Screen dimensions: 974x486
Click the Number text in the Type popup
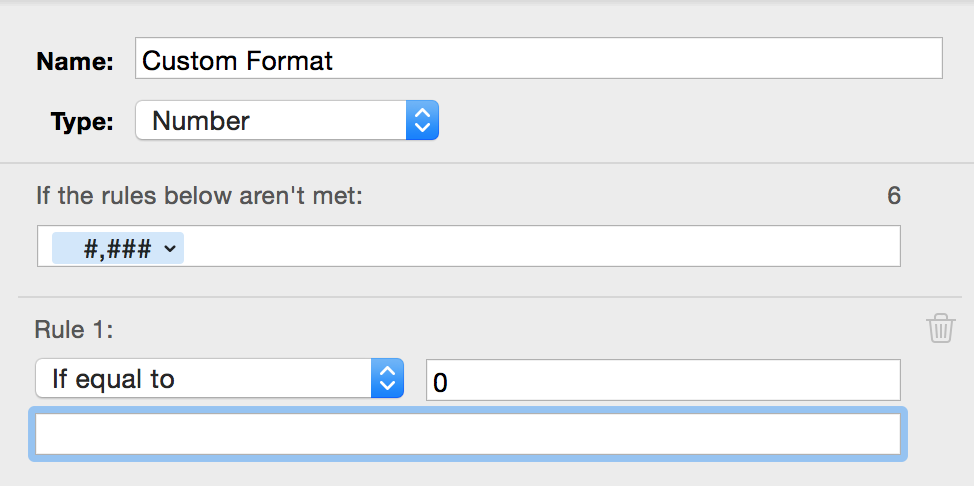tap(201, 121)
